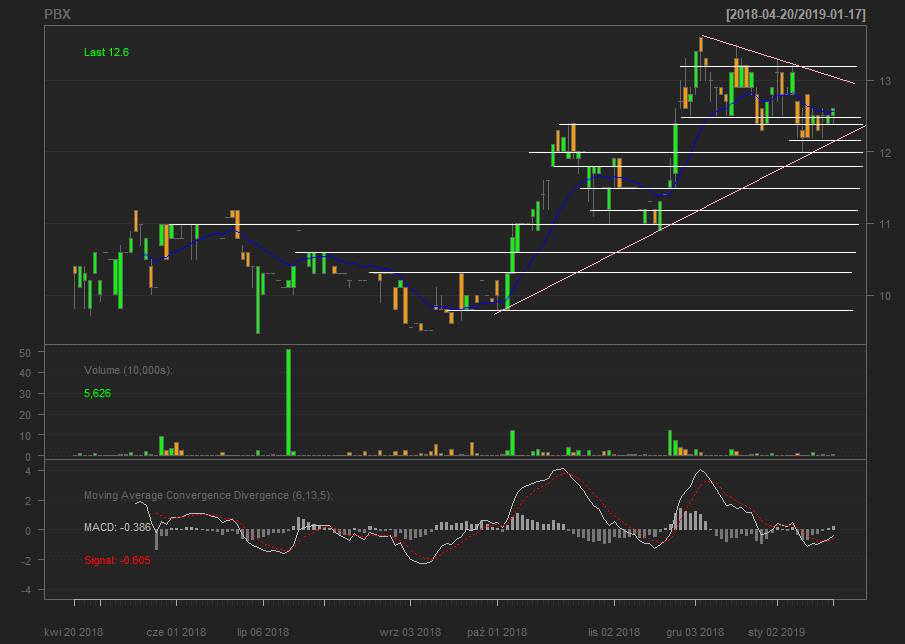Viewport: 905px width, 644px height.
Task: Click the tallest green volume spike bar
Action: 289,402
